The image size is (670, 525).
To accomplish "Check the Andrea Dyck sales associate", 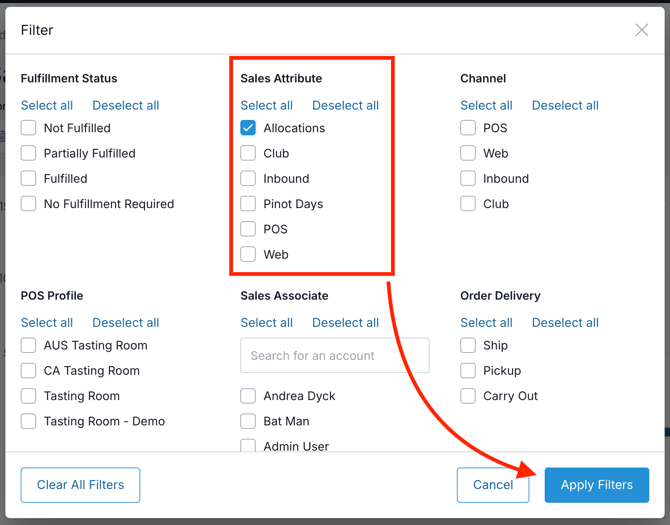I will tap(248, 396).
